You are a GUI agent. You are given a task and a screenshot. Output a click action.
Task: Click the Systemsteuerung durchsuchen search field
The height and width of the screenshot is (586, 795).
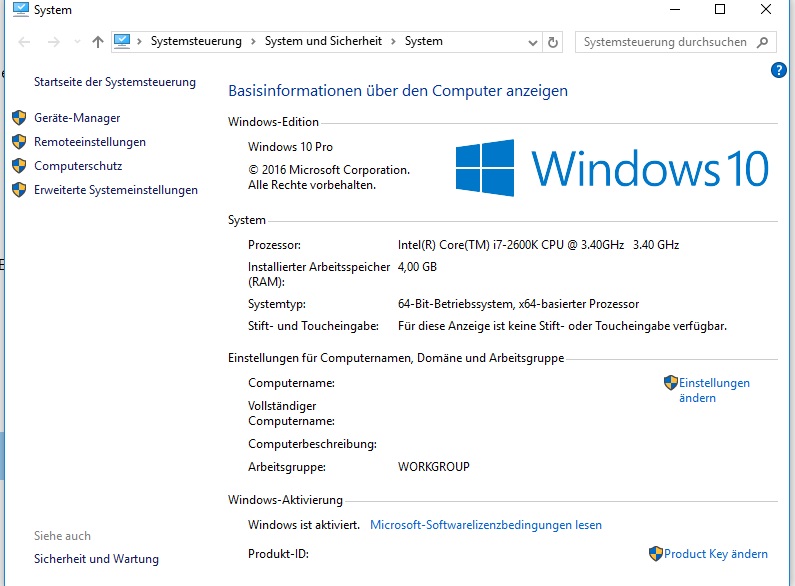click(x=675, y=42)
